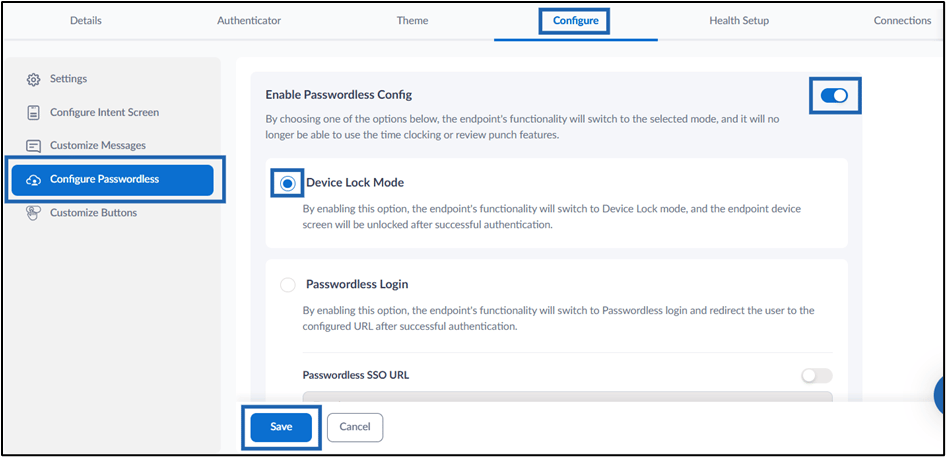Click the Configure Passwordless cloud icon
This screenshot has width=946, height=457.
pyautogui.click(x=34, y=180)
